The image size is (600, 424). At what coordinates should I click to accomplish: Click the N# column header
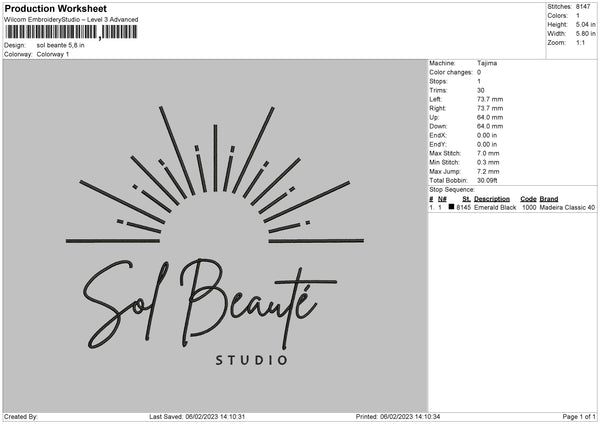tap(442, 199)
